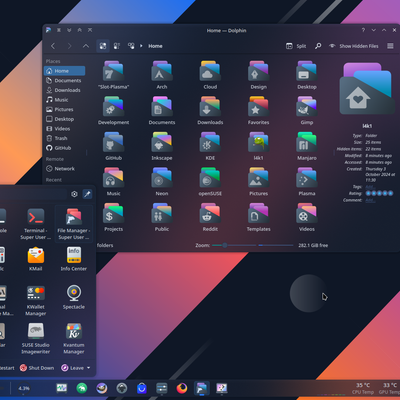Screen dimensions: 400x400
Task: Open Videos in Places panel
Action: 64,129
